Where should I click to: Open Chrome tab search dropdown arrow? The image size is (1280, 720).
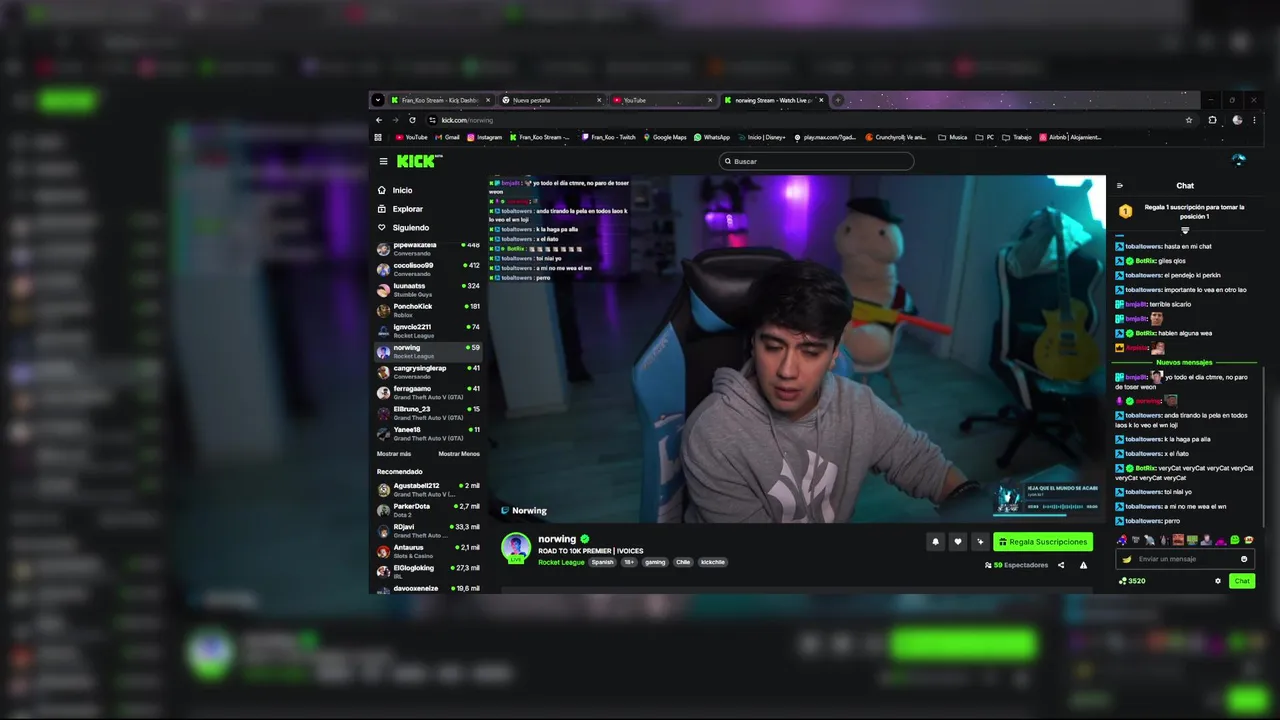point(378,100)
